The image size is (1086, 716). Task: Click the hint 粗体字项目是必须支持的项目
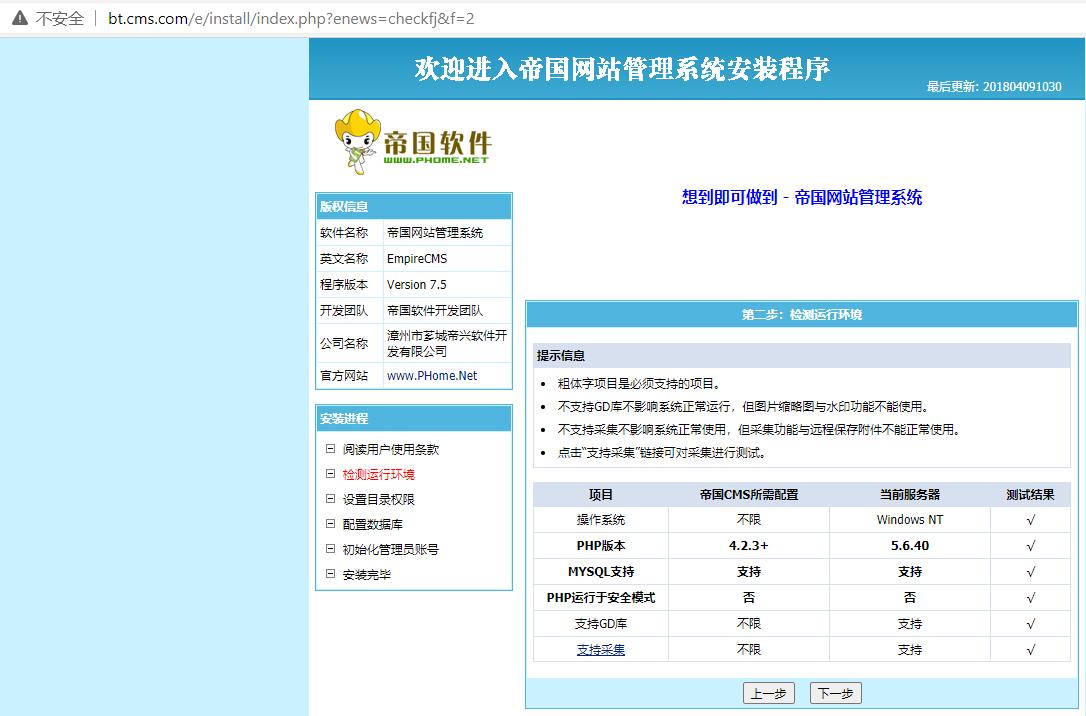coord(640,384)
